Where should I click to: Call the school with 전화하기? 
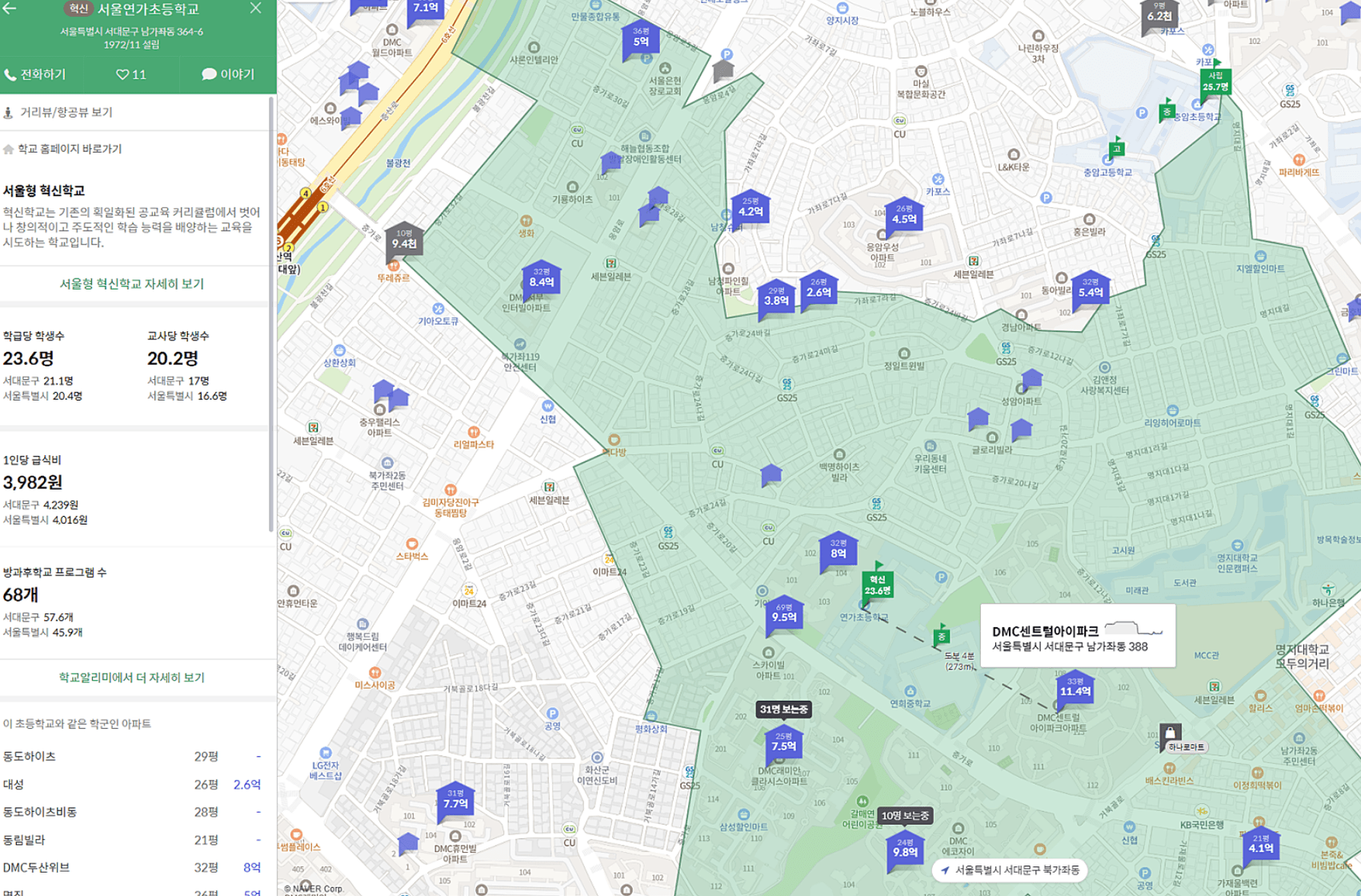(35, 74)
